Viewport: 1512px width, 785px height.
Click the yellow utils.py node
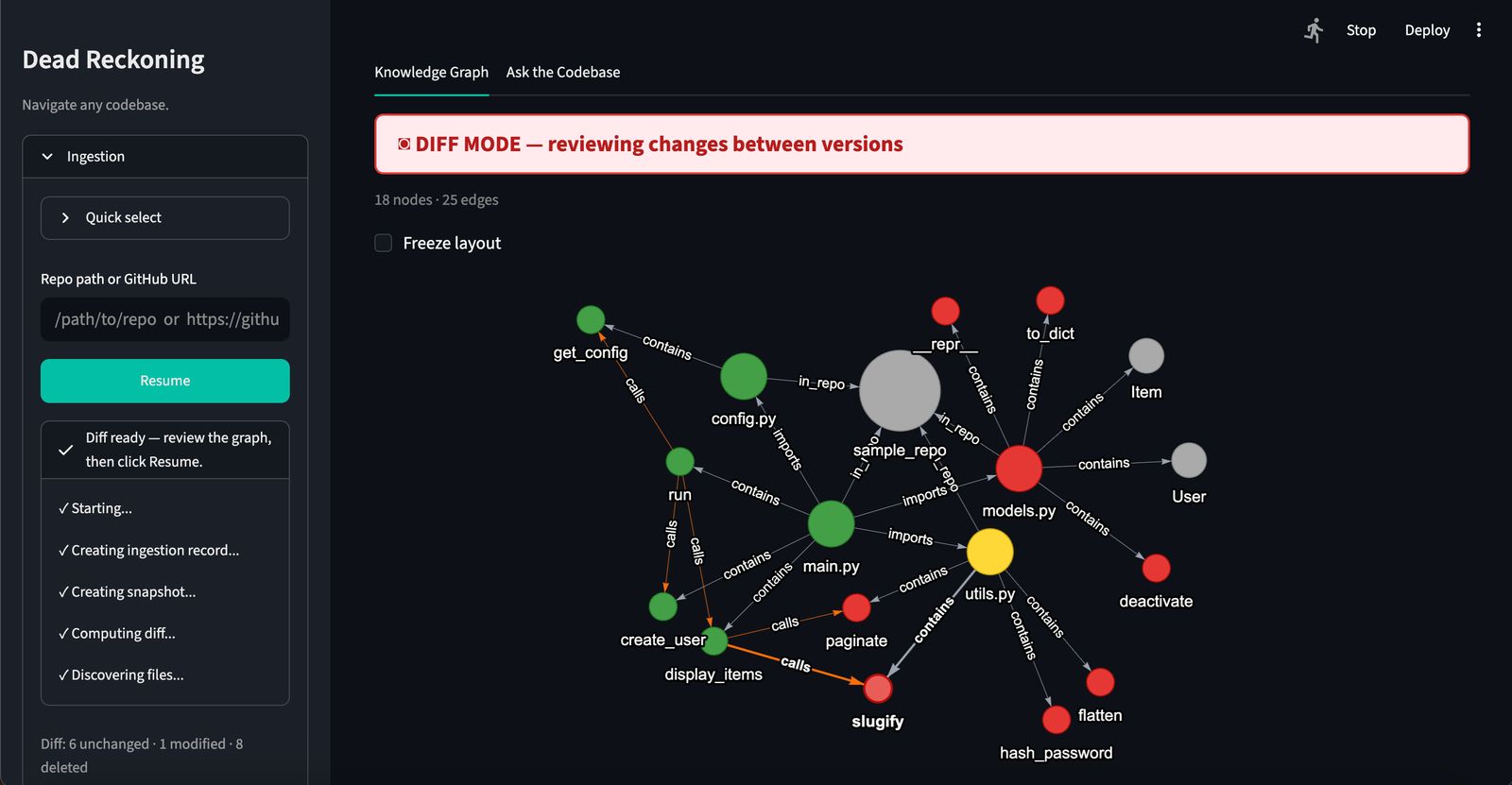(x=990, y=552)
